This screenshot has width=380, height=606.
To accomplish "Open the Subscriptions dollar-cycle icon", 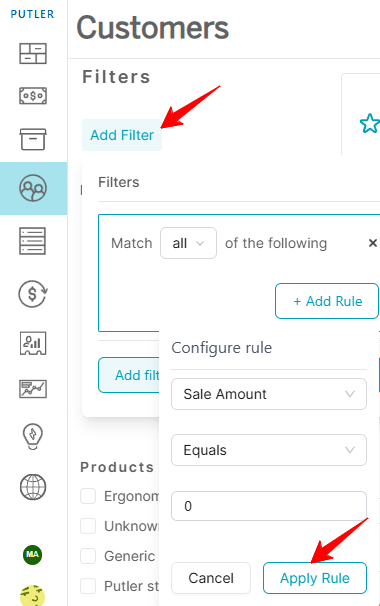I will pyautogui.click(x=33, y=294).
